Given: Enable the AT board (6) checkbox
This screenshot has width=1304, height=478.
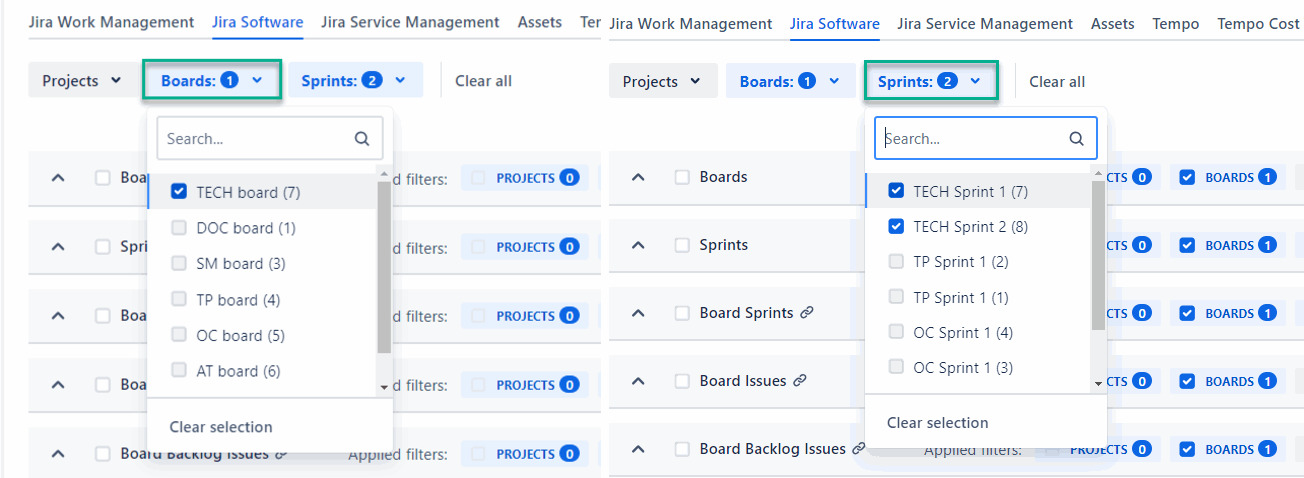Looking at the screenshot, I should click(179, 371).
